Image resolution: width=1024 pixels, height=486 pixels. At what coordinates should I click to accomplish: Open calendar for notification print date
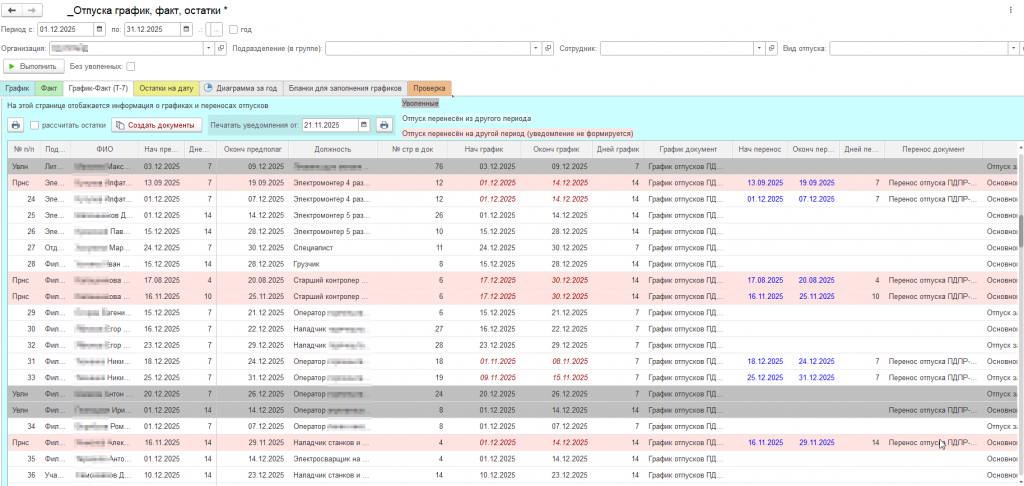365,125
